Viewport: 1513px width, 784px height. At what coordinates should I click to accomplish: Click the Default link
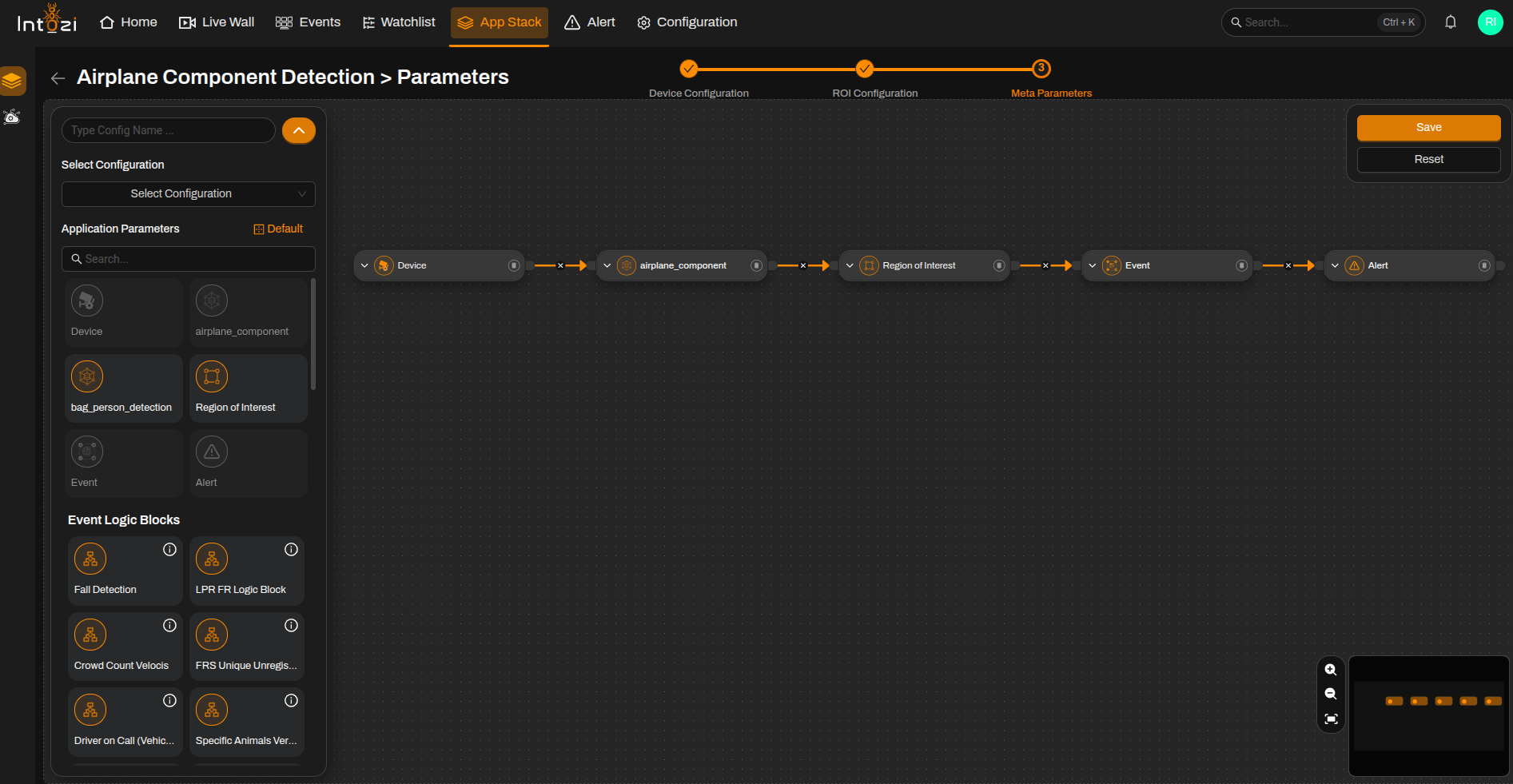pyautogui.click(x=278, y=229)
